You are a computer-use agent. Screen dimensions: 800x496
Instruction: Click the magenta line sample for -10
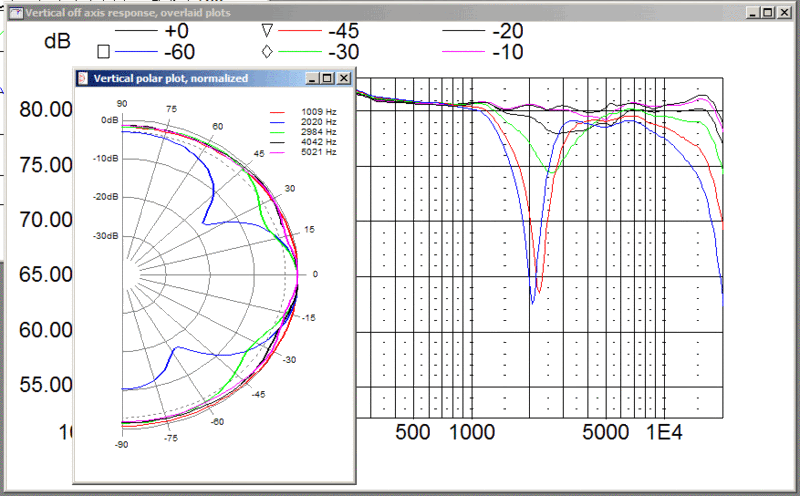click(463, 52)
